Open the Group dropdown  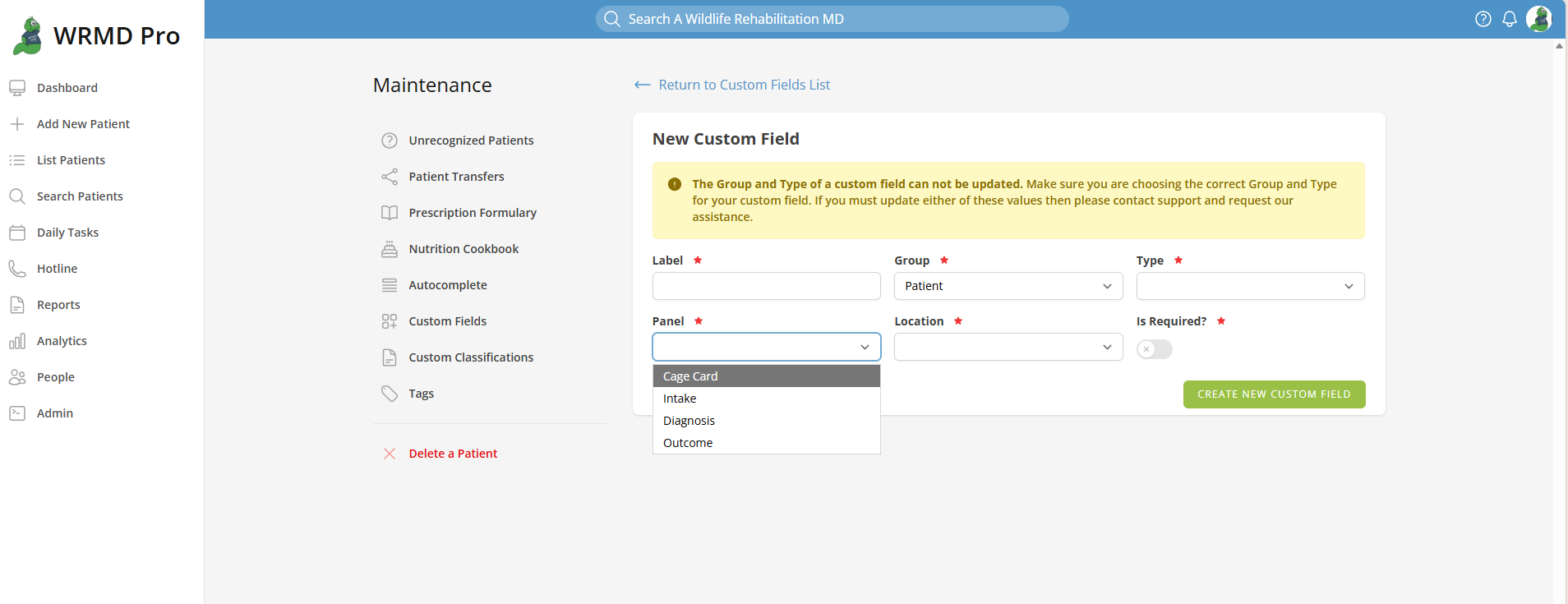[1008, 286]
